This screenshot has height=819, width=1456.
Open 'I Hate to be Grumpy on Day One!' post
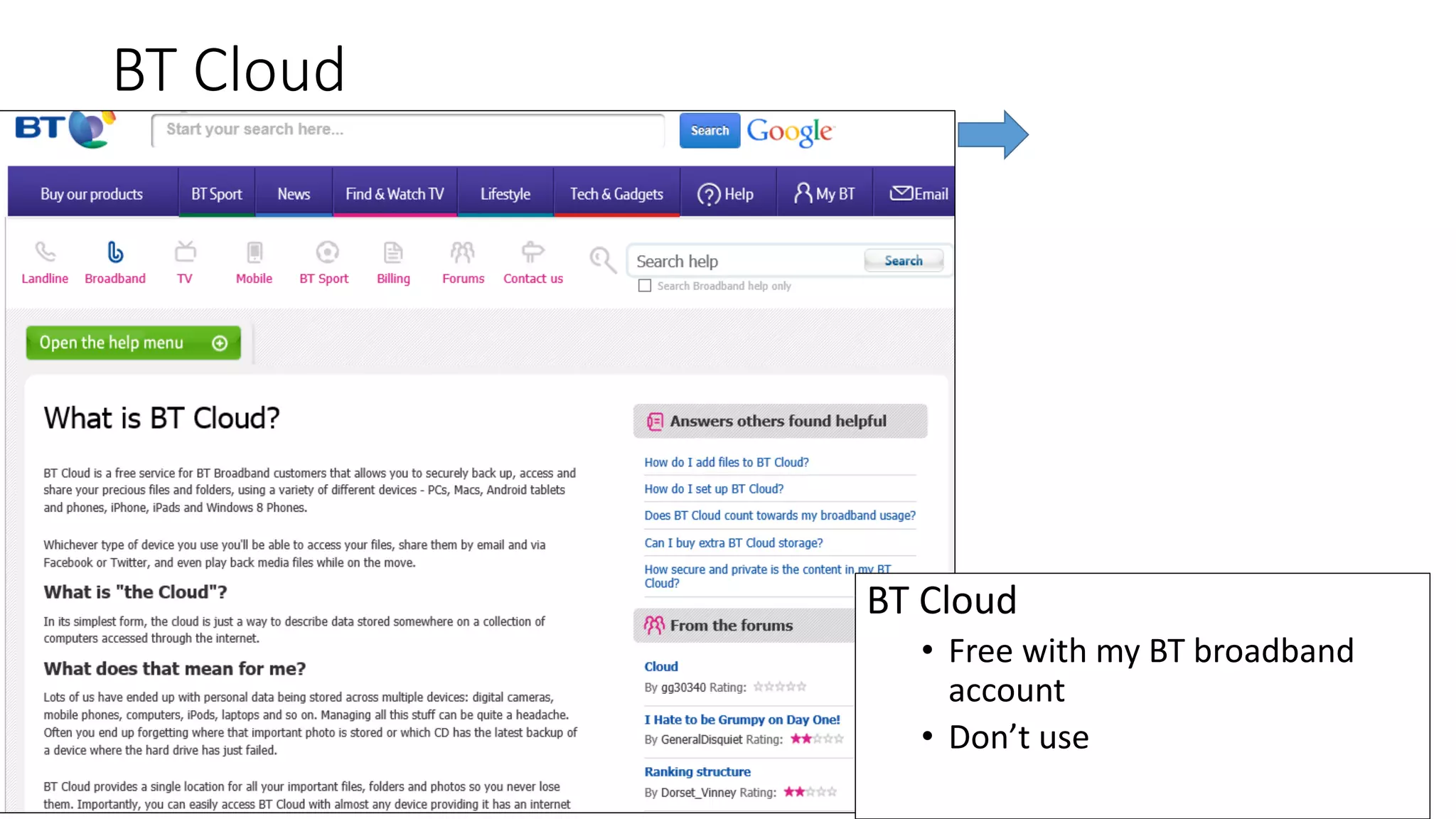click(x=742, y=720)
